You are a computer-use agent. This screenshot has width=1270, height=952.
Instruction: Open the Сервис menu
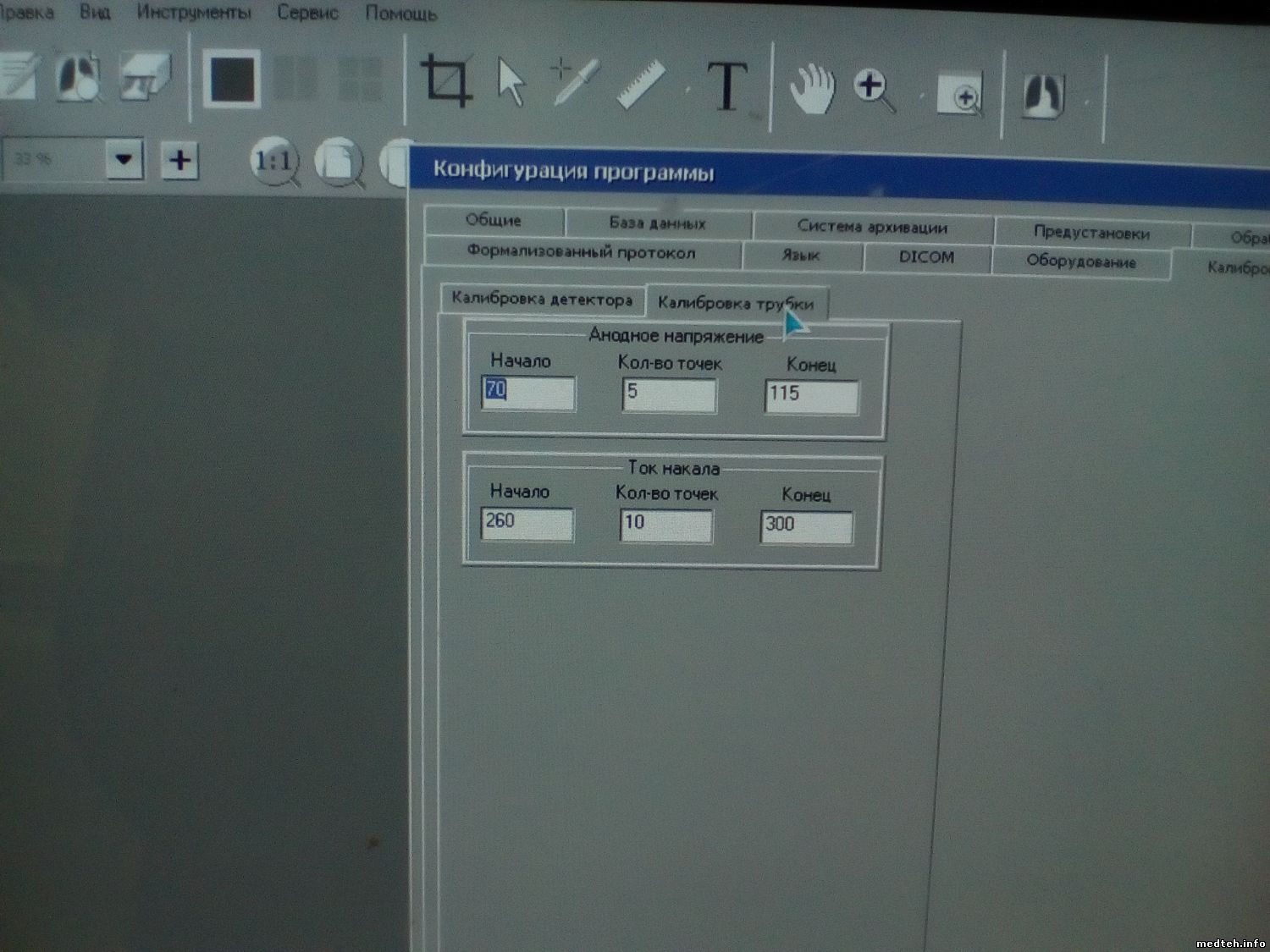pyautogui.click(x=307, y=14)
